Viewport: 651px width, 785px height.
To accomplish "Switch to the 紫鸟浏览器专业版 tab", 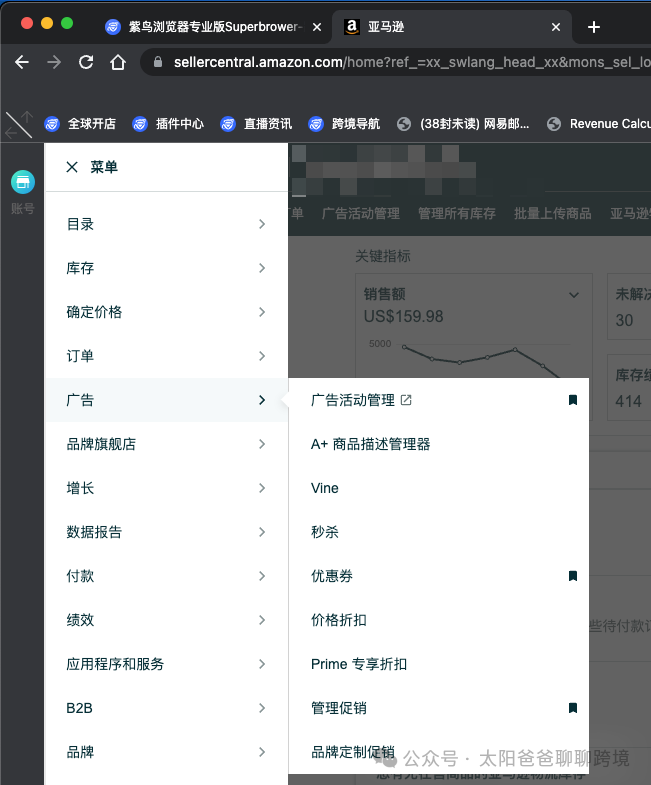I will pyautogui.click(x=213, y=27).
